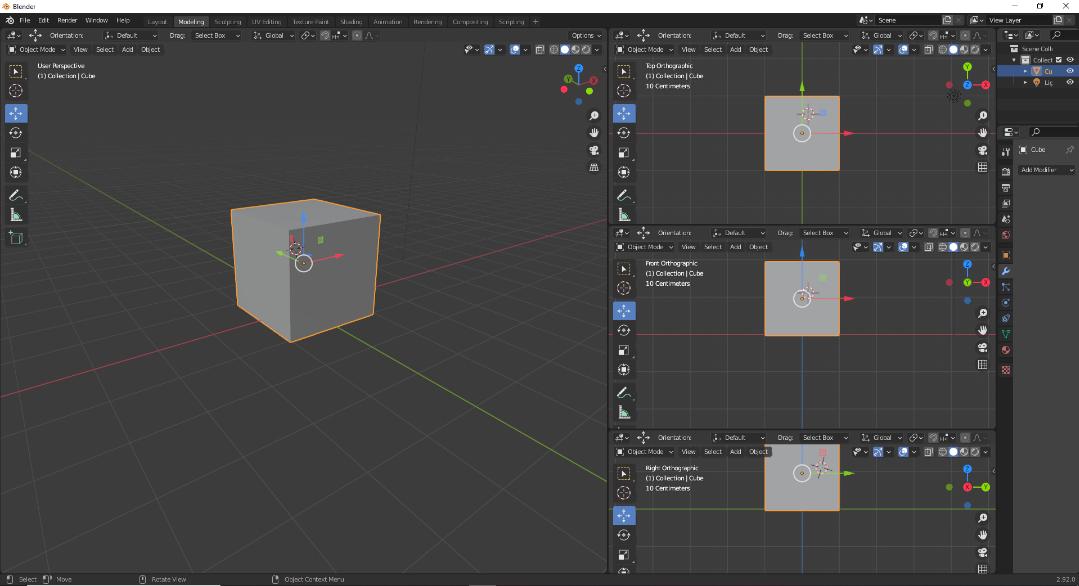Expand the Cube item in the outliner
The height and width of the screenshot is (586, 1079).
(1025, 71)
